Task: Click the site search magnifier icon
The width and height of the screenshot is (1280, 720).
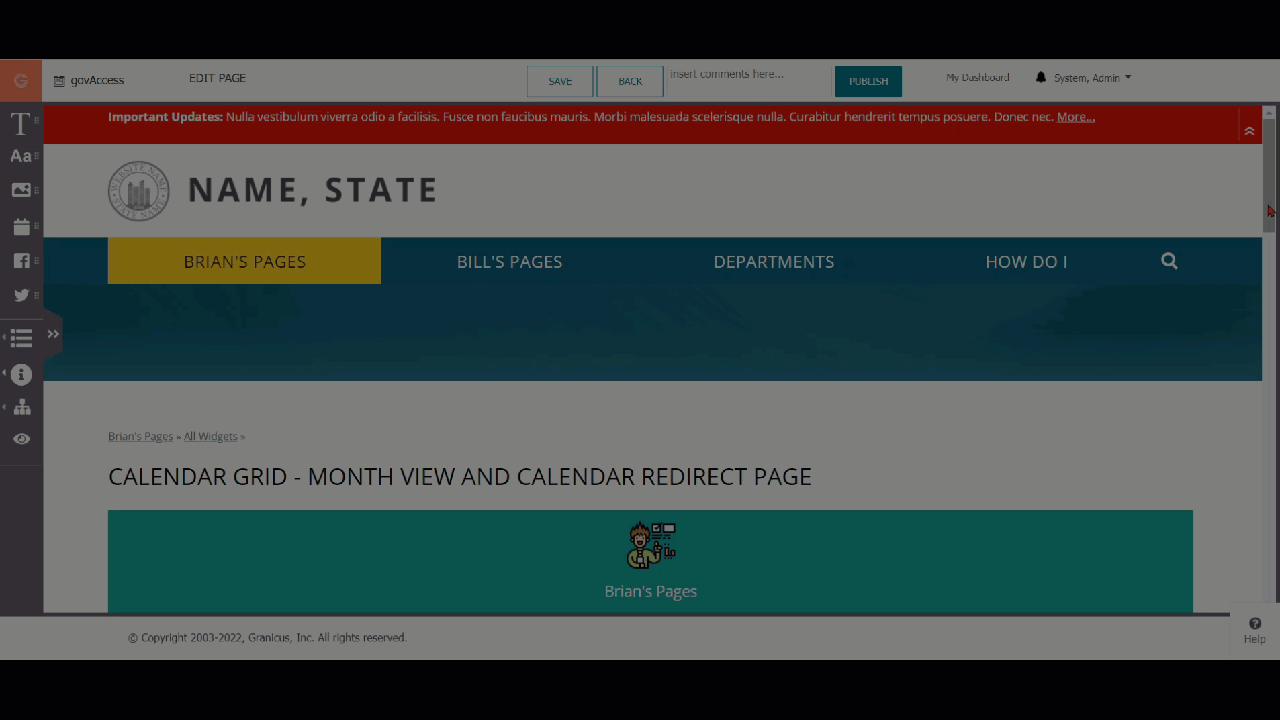Action: coord(1169,261)
